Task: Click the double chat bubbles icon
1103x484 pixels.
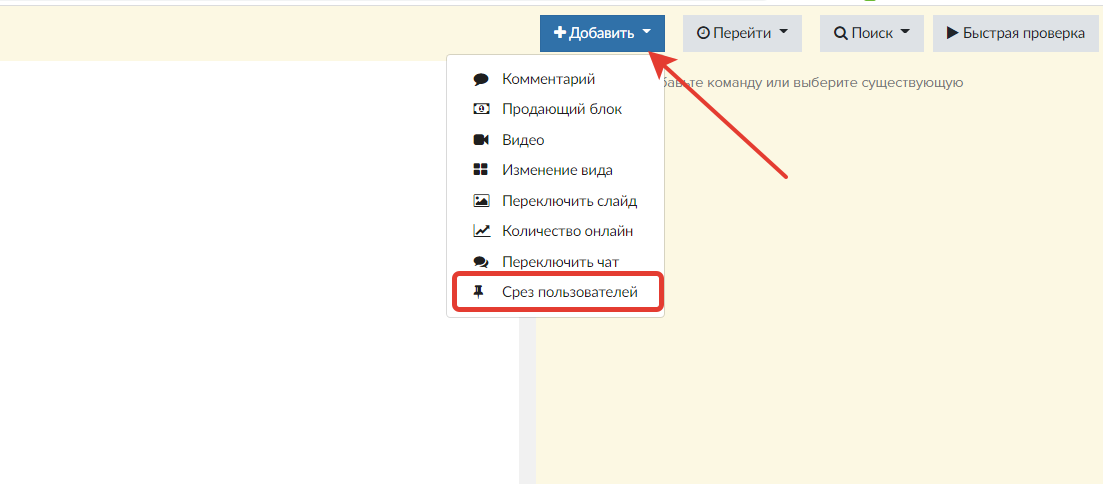Action: pyautogui.click(x=481, y=262)
